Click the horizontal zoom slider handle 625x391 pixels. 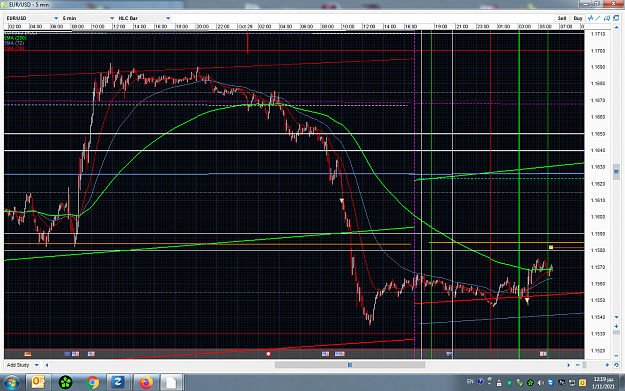tap(584, 365)
